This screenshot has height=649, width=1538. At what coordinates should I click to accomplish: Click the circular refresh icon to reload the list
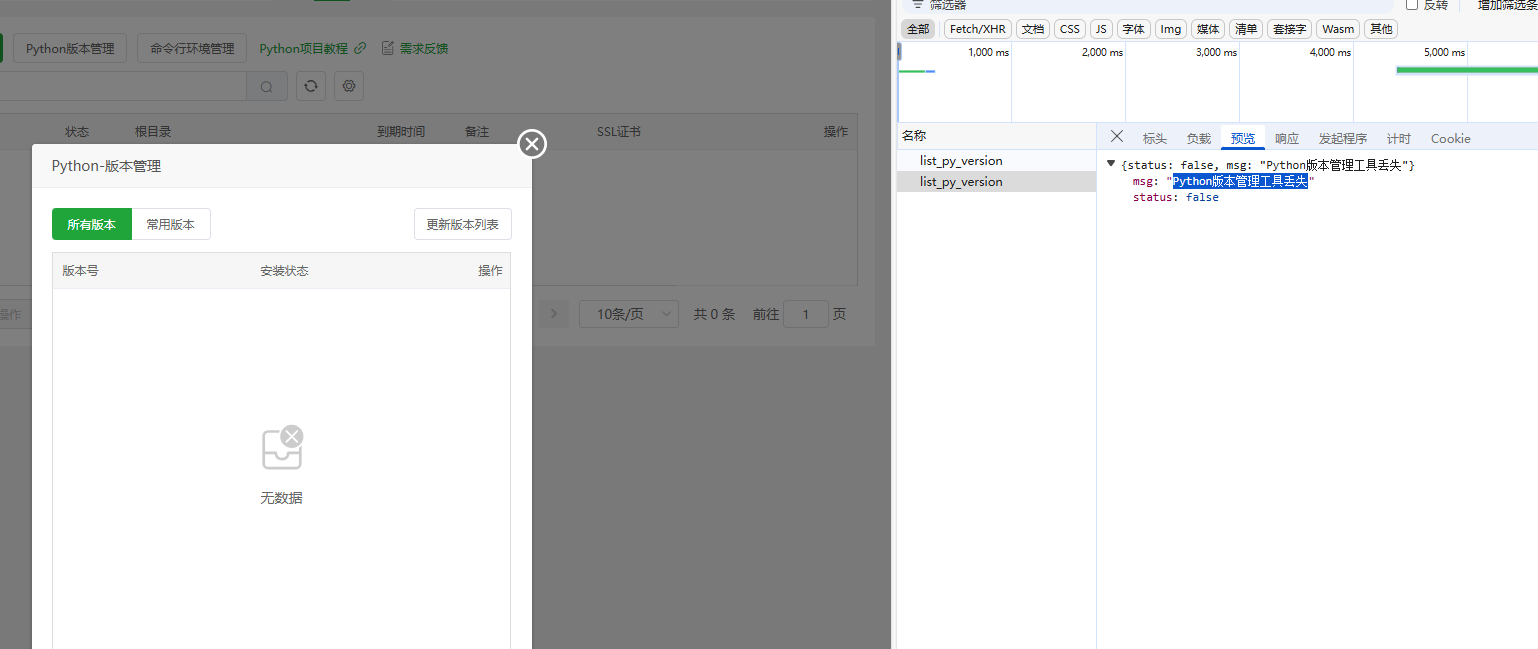[310, 86]
